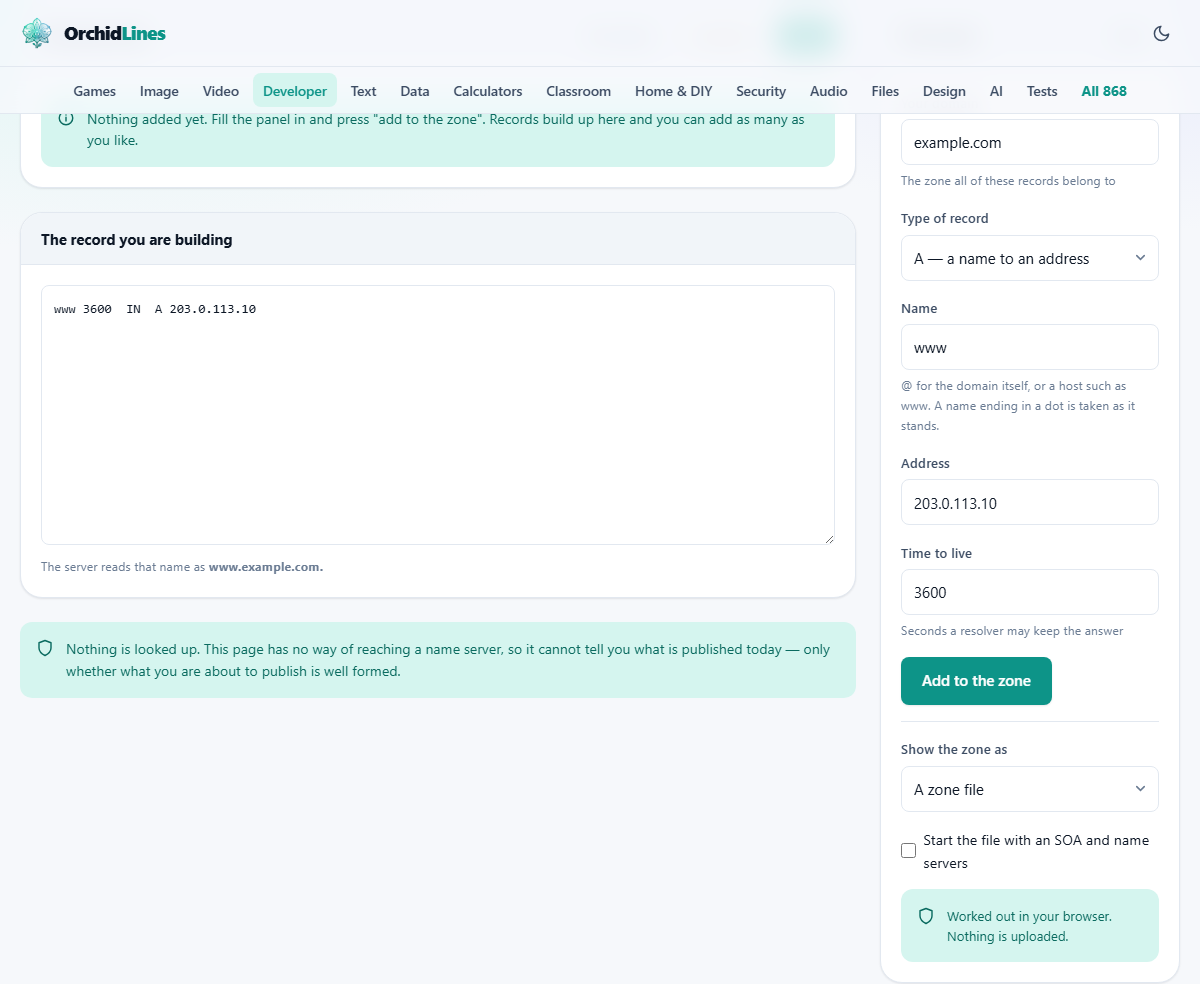Open the Tests category
Screen dimensions: 1200x984
[1042, 91]
